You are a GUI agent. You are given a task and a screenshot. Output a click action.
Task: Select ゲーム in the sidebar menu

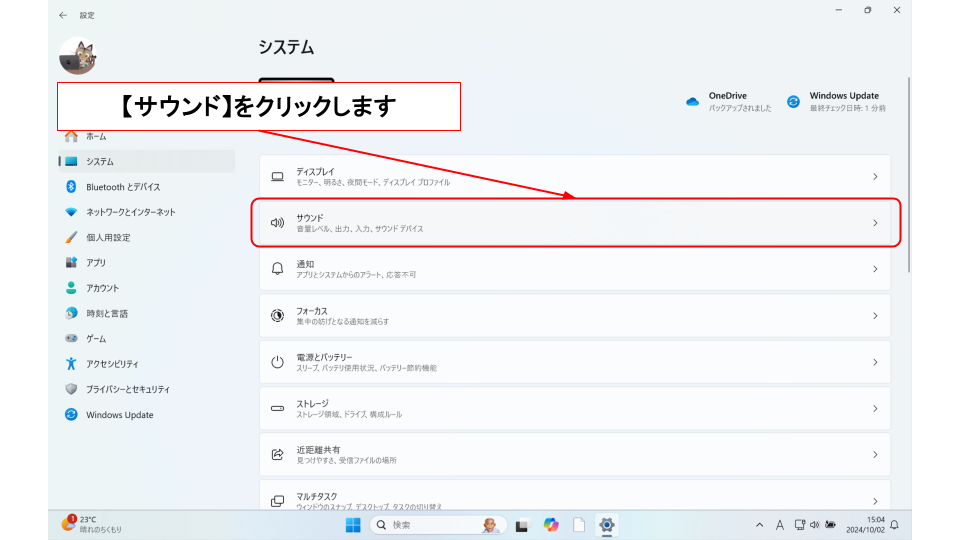coord(96,339)
